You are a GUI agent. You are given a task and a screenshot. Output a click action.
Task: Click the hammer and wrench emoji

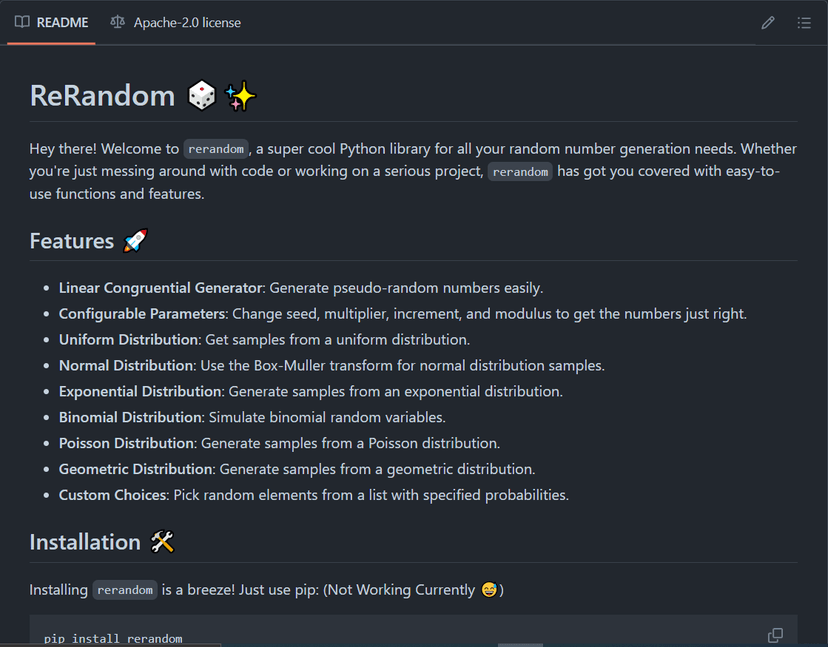click(162, 542)
